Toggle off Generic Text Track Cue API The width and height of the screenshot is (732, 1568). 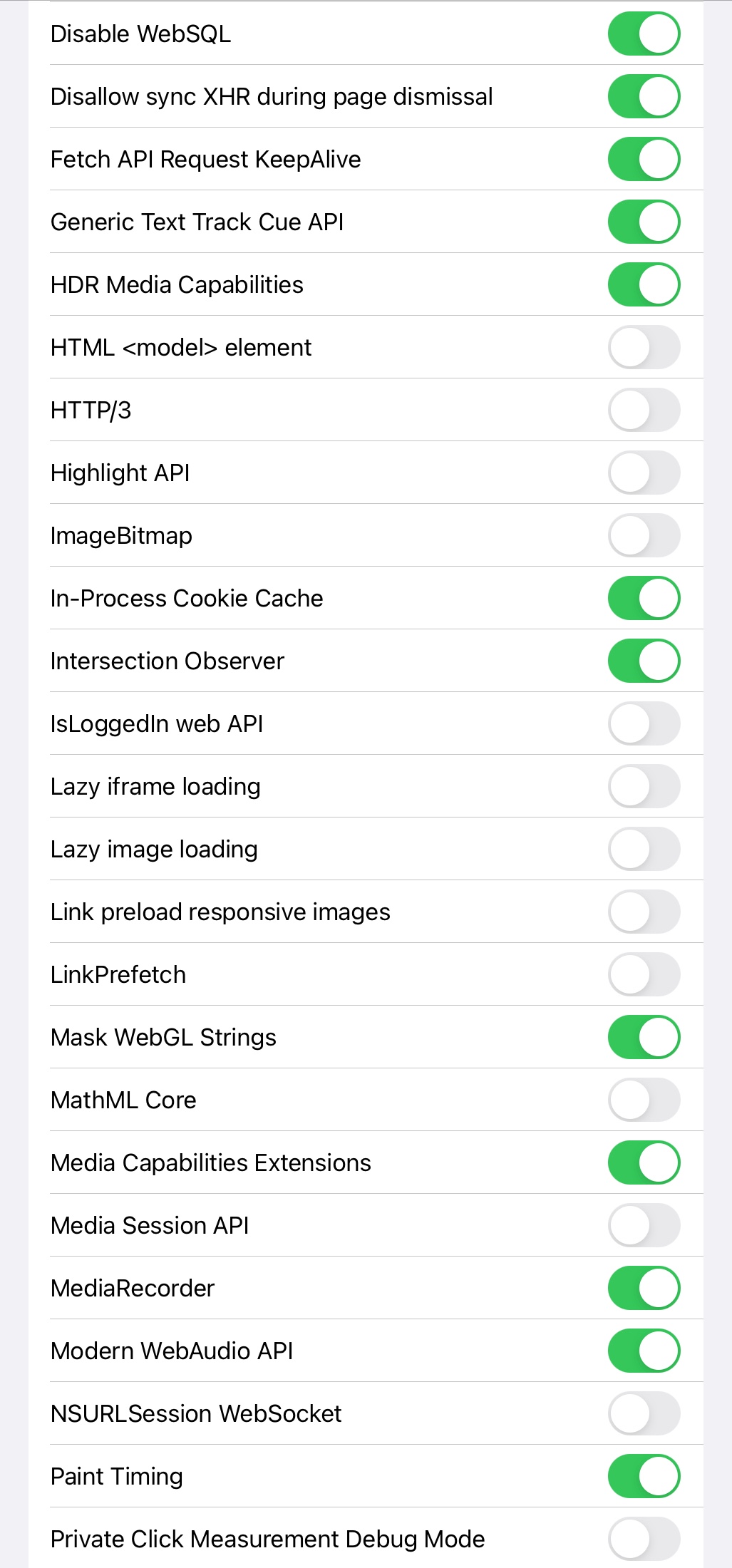644,222
